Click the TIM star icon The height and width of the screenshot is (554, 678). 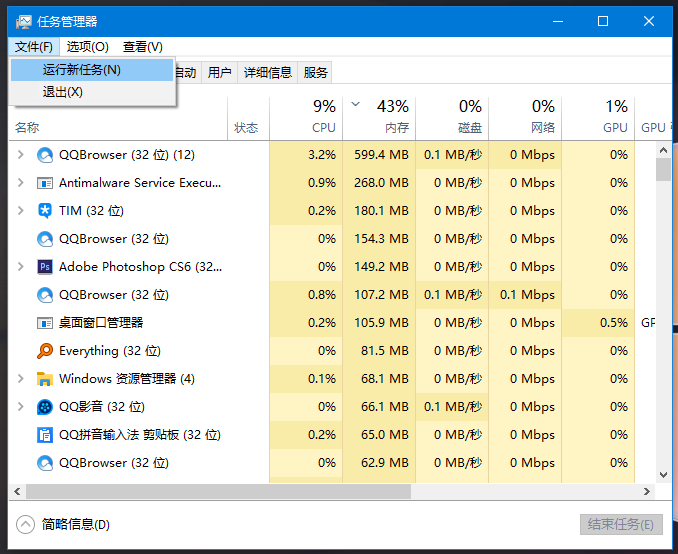coord(45,211)
